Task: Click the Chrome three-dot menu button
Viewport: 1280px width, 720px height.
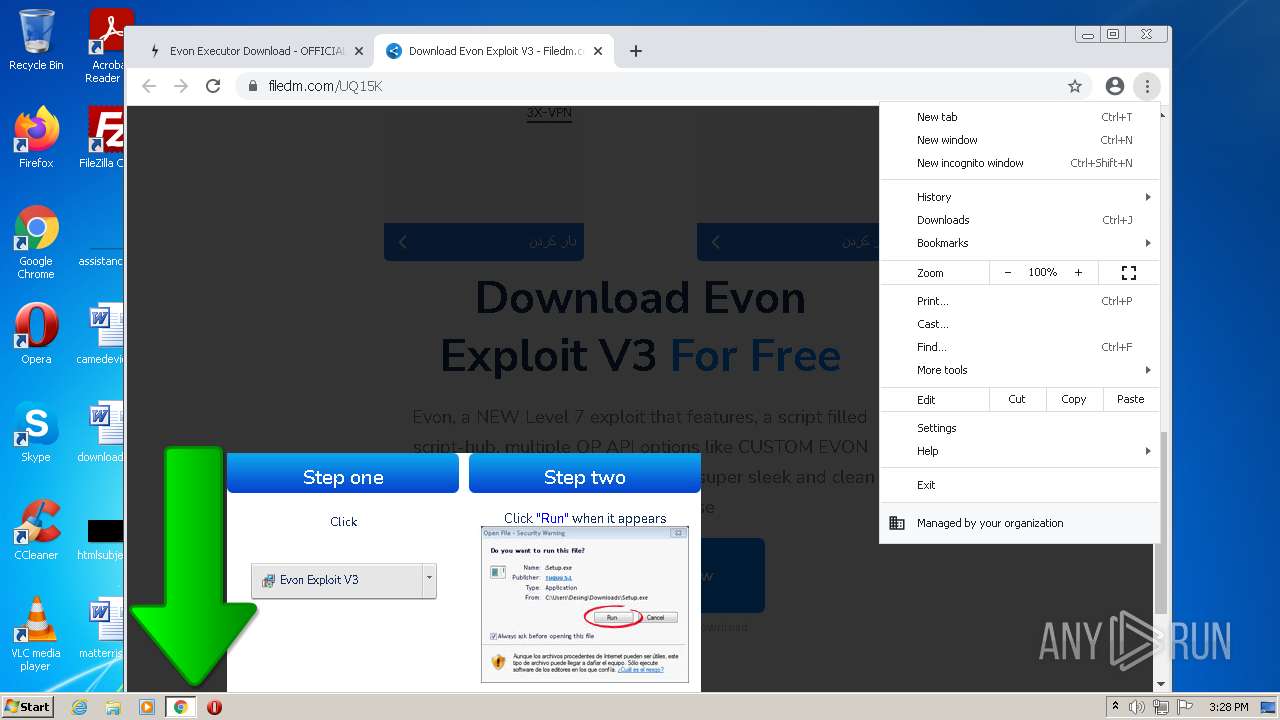Action: pyautogui.click(x=1147, y=86)
